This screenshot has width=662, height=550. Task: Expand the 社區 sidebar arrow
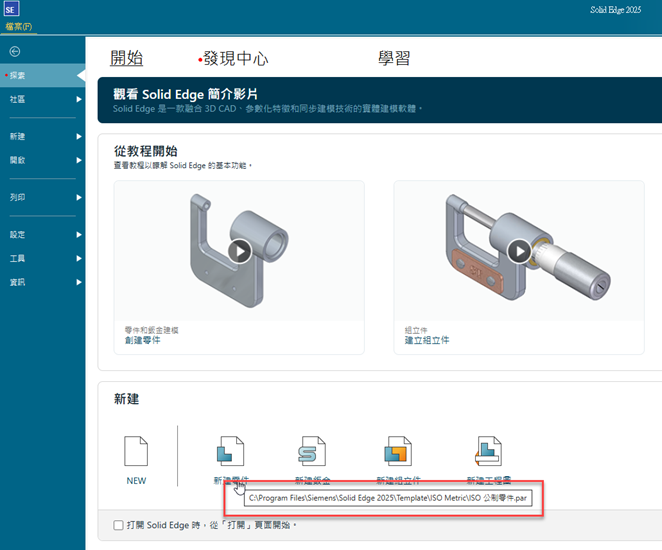point(79,99)
